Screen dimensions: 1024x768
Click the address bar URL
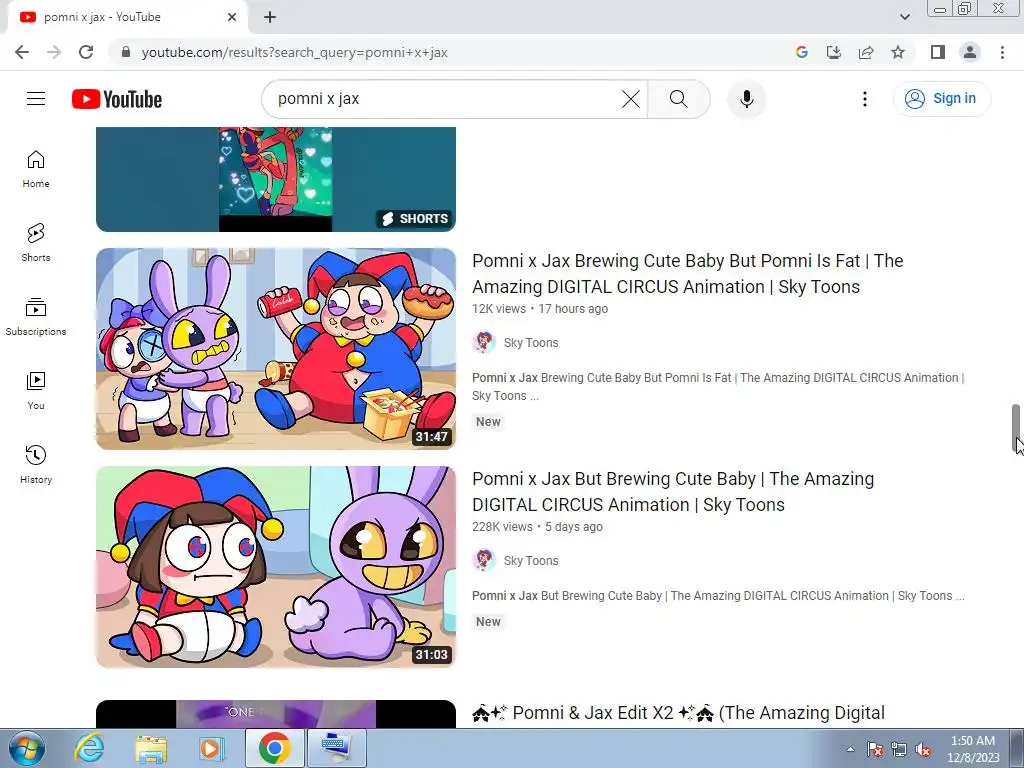point(295,52)
